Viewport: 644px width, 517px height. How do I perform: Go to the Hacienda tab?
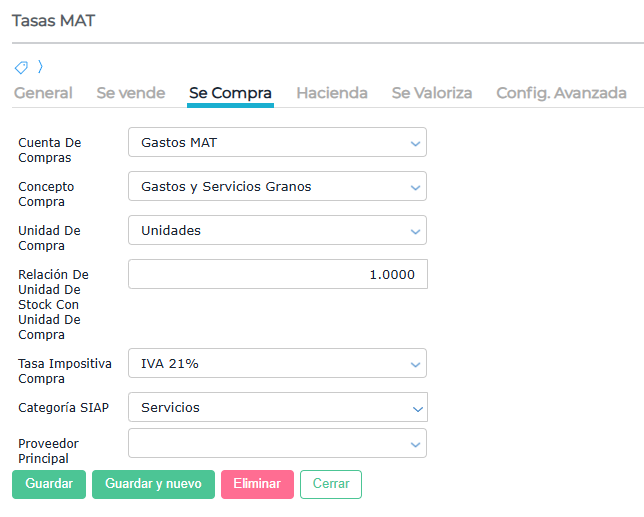point(331,93)
